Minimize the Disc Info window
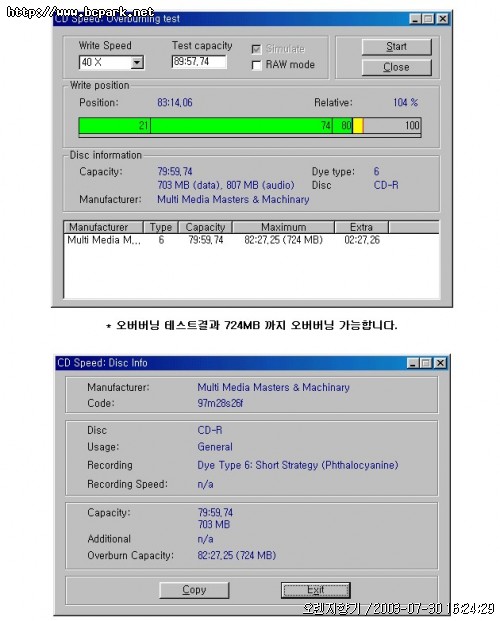Viewport: 500px width, 621px height. [x=413, y=363]
